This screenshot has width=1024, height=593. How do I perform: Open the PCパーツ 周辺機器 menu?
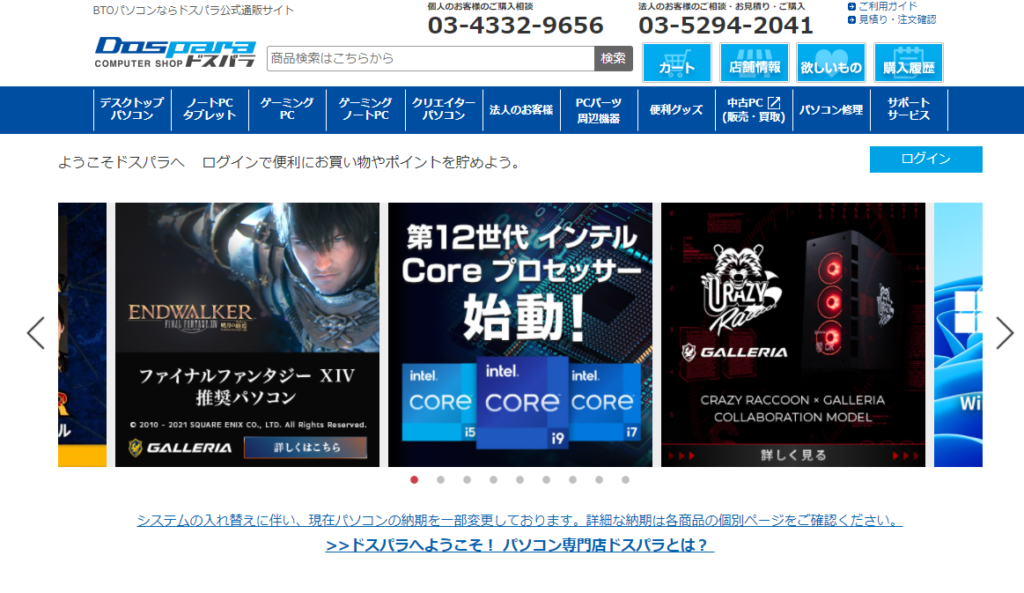pos(599,109)
